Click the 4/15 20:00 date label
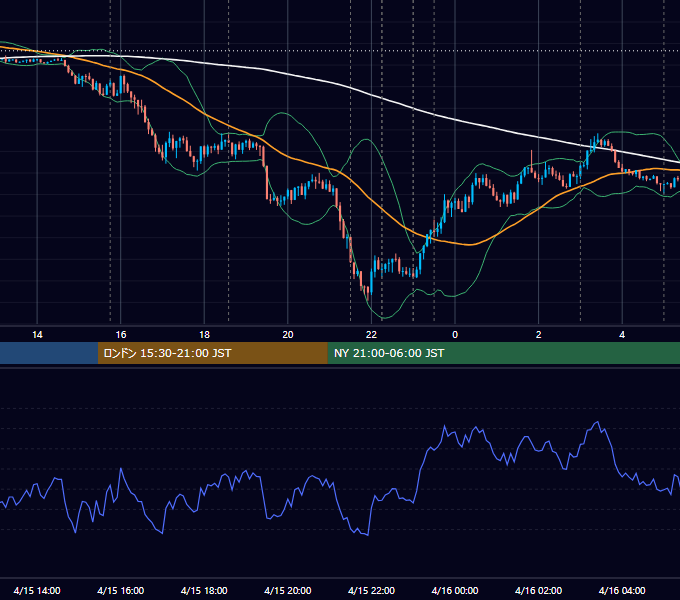The height and width of the screenshot is (600, 680). click(288, 590)
